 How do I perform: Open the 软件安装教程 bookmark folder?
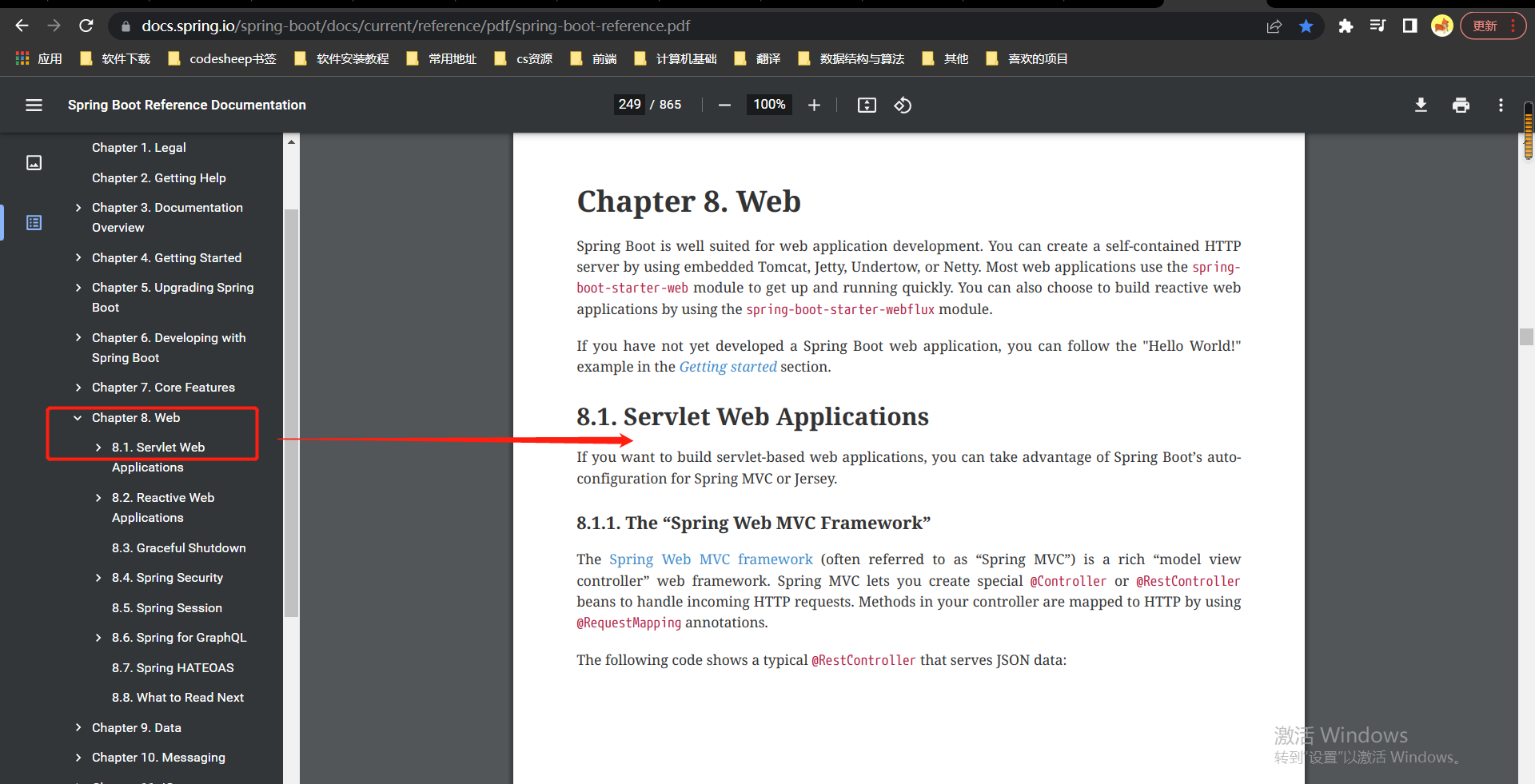tap(341, 58)
